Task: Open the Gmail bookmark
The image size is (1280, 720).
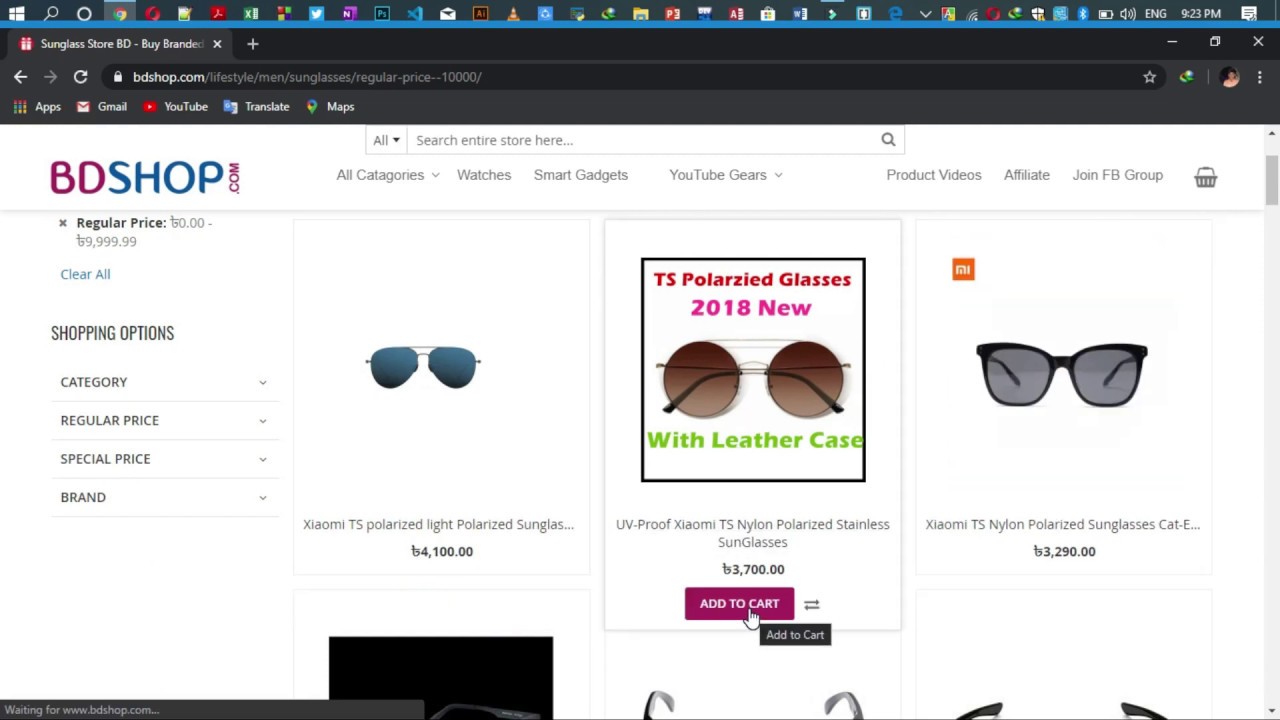Action: pyautogui.click(x=102, y=107)
